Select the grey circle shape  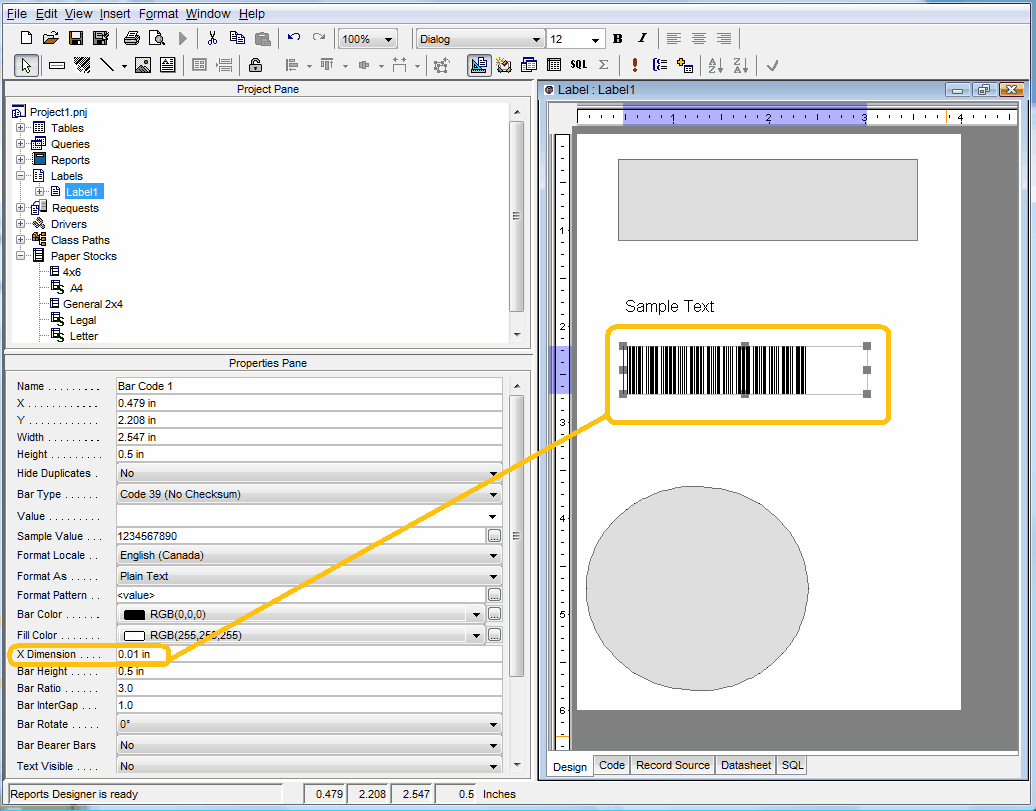pos(697,588)
